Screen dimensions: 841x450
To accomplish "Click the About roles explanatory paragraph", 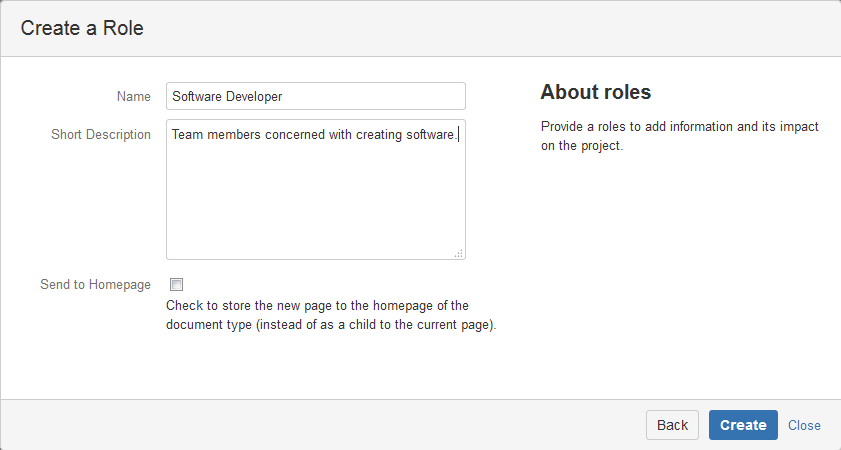I will pyautogui.click(x=679, y=136).
